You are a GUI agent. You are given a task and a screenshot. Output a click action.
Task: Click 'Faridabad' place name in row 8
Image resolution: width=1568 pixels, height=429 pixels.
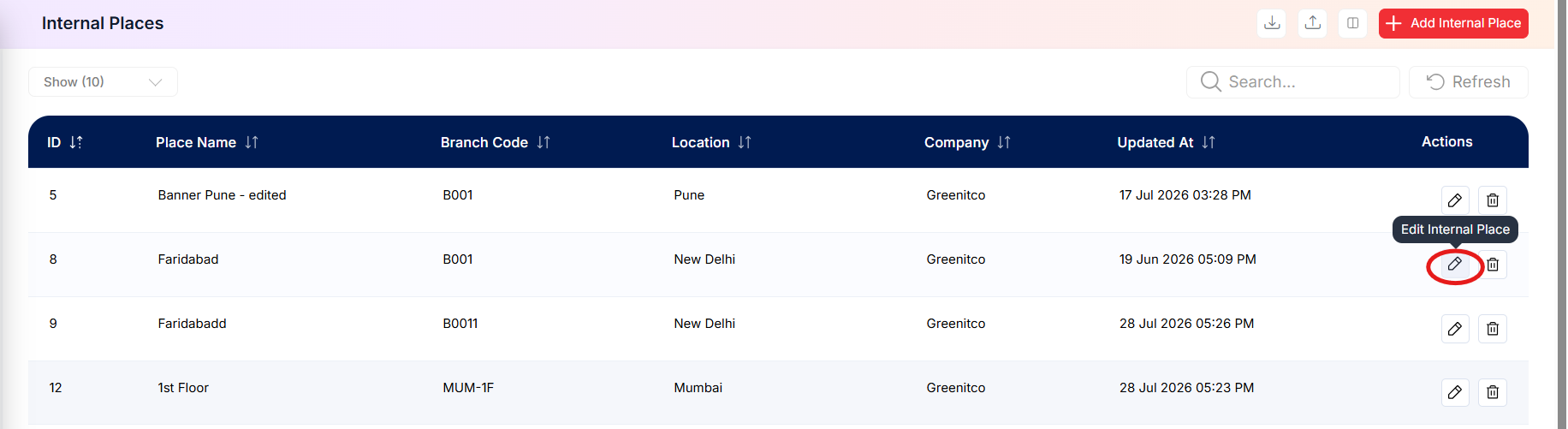click(x=188, y=259)
